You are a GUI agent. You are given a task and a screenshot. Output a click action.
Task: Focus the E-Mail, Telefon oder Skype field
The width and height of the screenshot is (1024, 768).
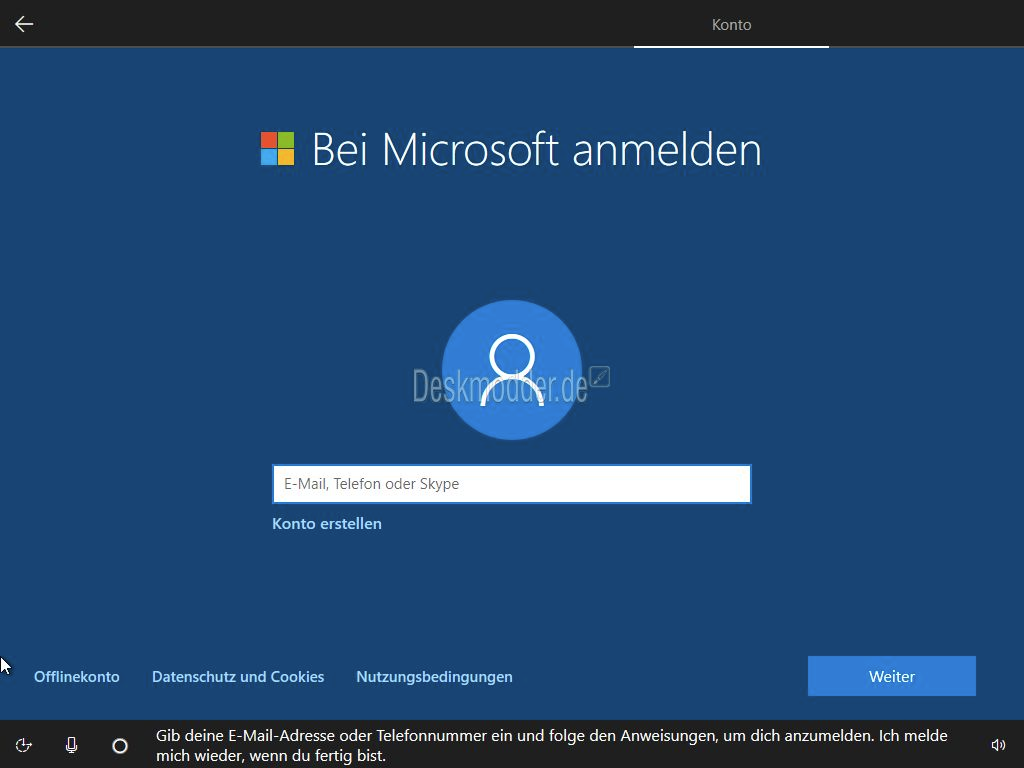click(512, 484)
